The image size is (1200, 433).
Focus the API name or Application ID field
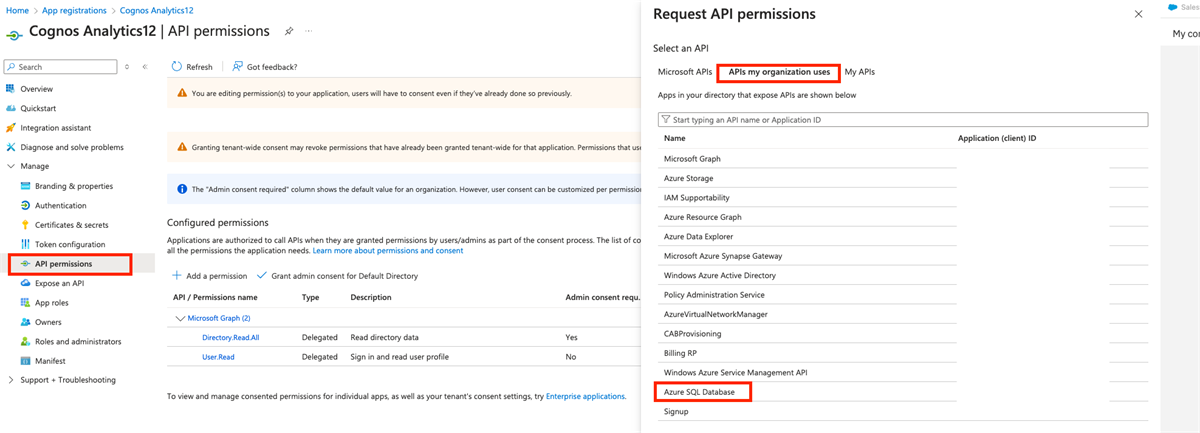click(903, 120)
